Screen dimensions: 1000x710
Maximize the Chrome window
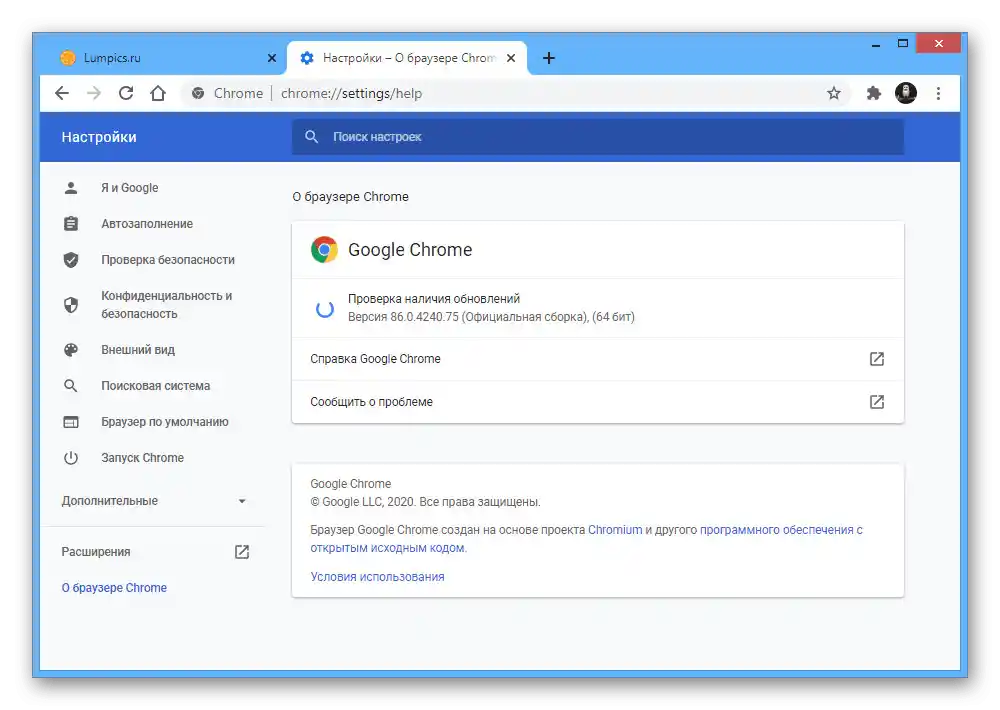click(902, 44)
